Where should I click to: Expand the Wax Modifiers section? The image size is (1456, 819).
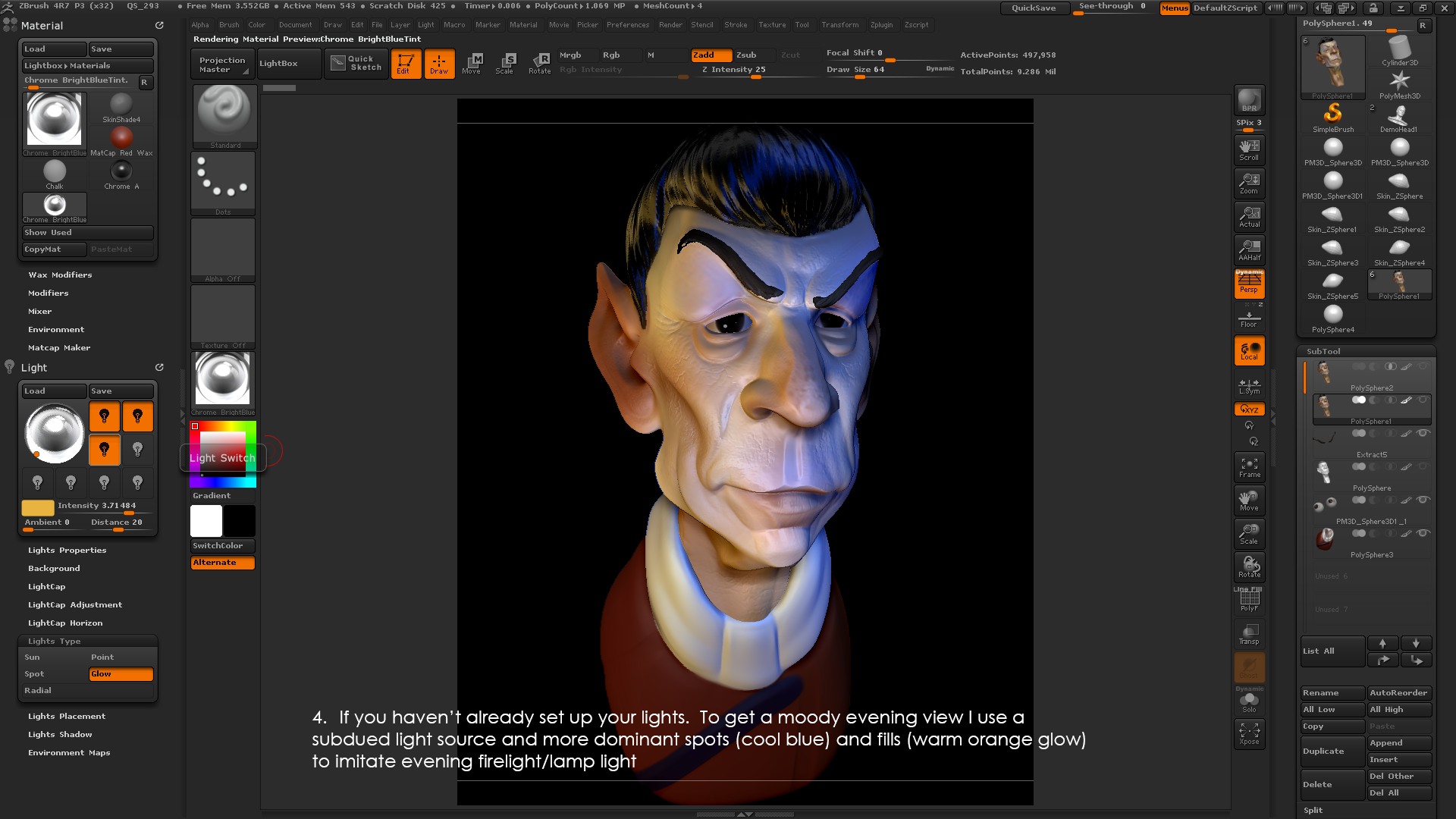[60, 275]
